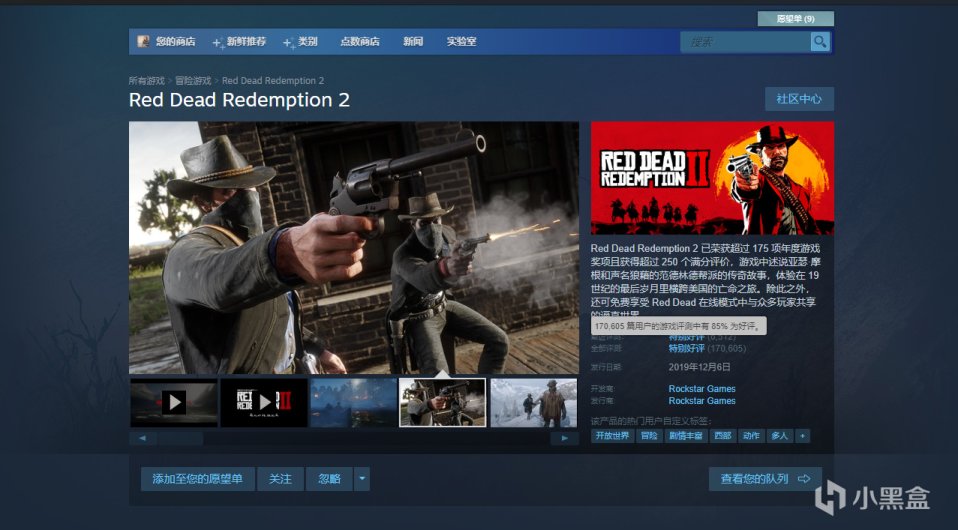Image resolution: width=958 pixels, height=530 pixels.
Task: Click the store search input field
Action: pos(745,42)
